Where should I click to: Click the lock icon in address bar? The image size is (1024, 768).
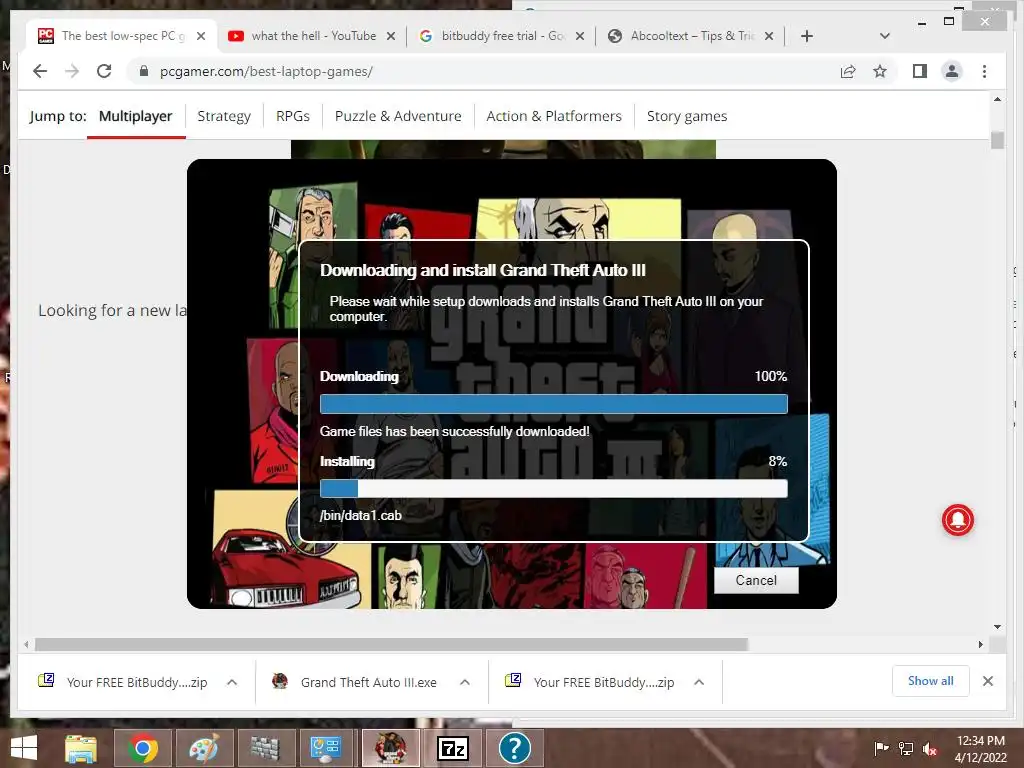pos(144,71)
